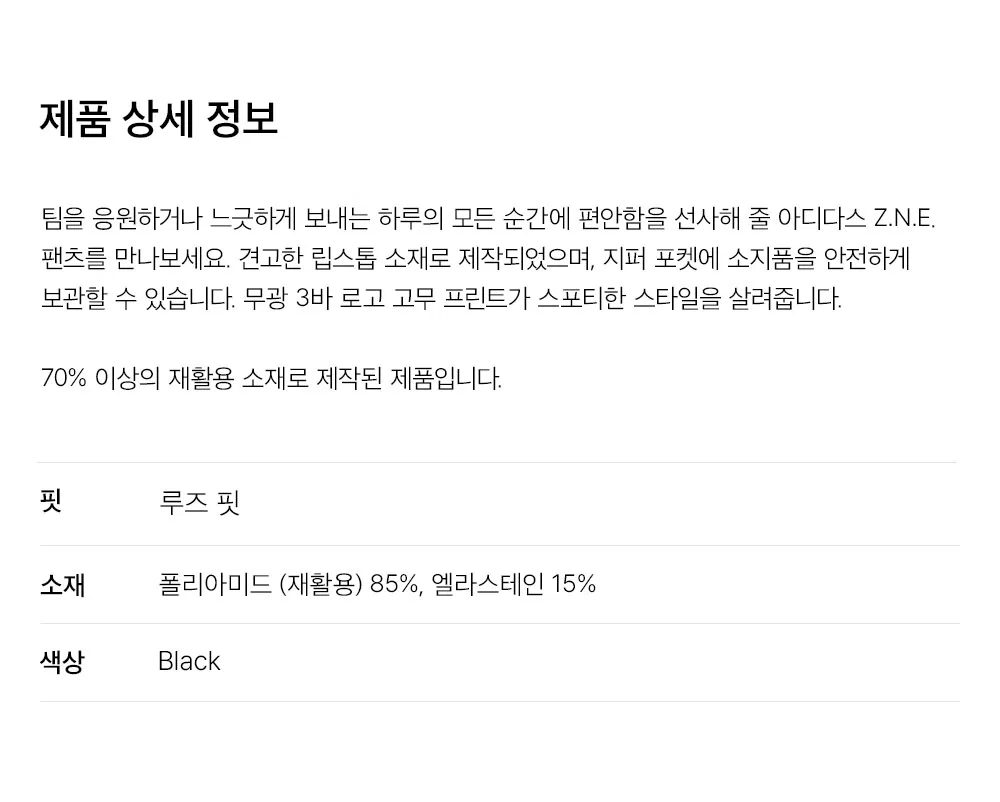Screen dimensions: 1000x802
Task: Click the 핏 row label
Action: click(x=50, y=501)
